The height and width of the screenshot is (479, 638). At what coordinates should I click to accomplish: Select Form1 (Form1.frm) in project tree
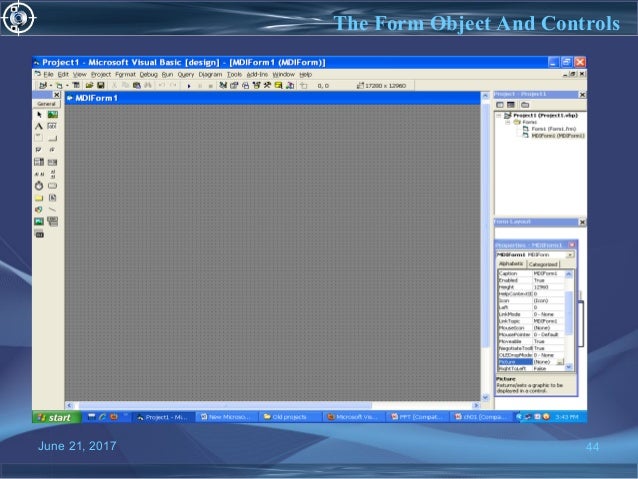click(x=553, y=129)
